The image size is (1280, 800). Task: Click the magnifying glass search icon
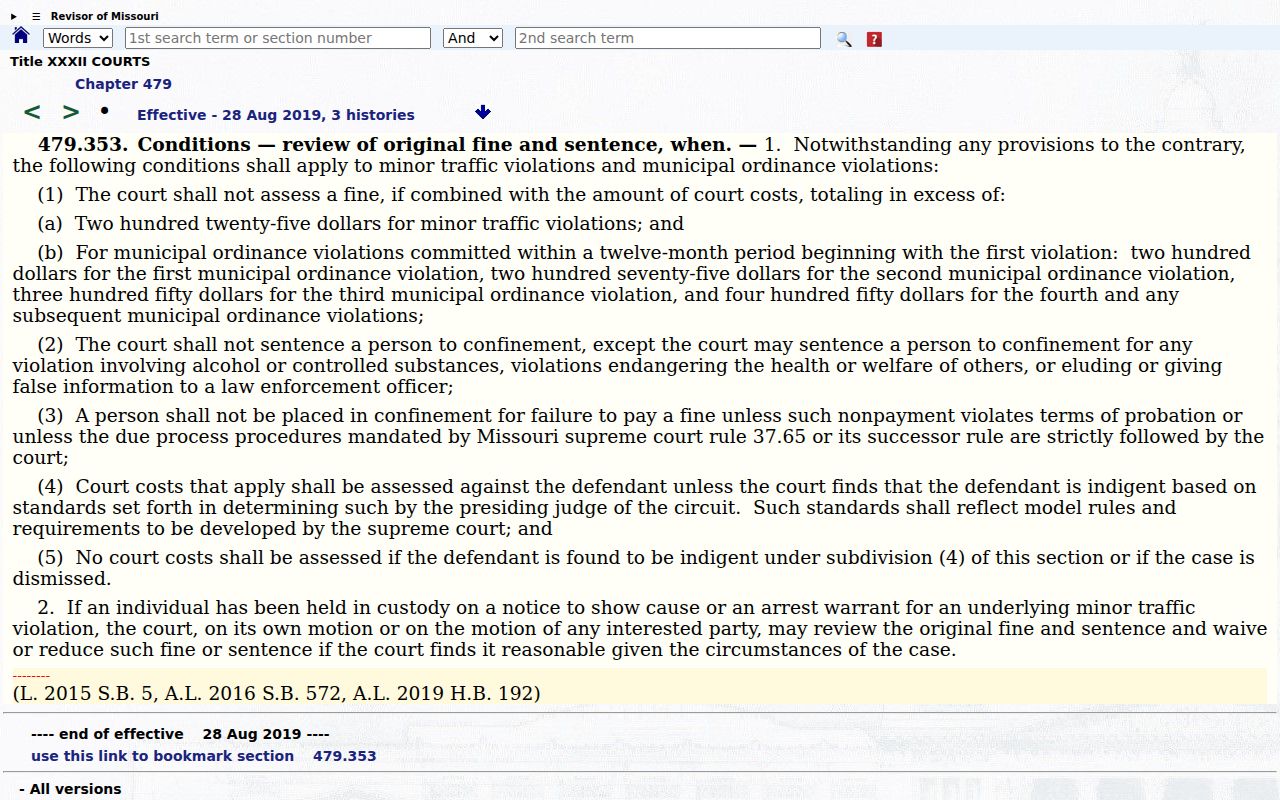[x=844, y=39]
